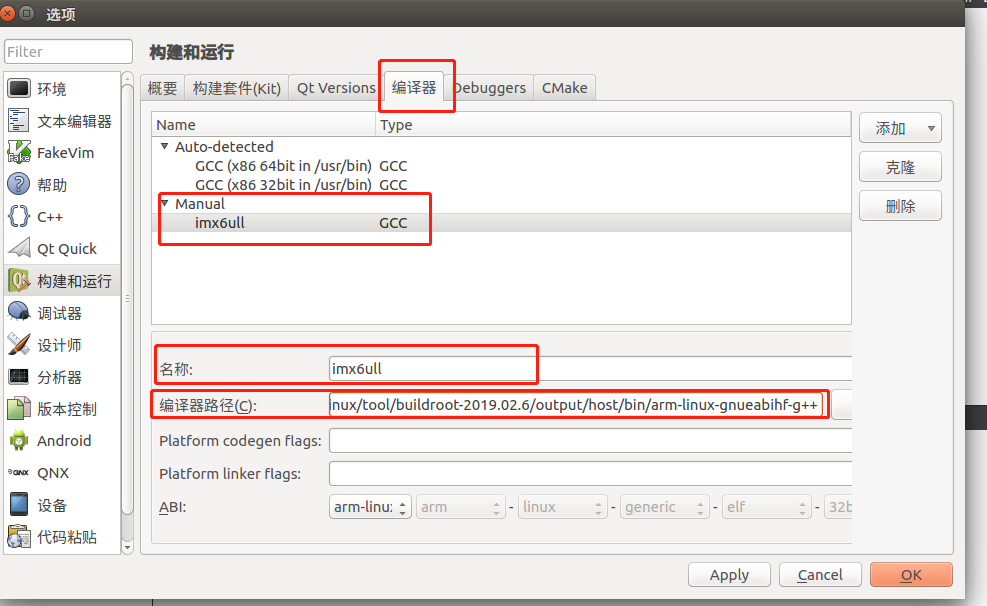Screen dimensions: 987x606
Task: Open the linux OS combo box
Action: (562, 506)
